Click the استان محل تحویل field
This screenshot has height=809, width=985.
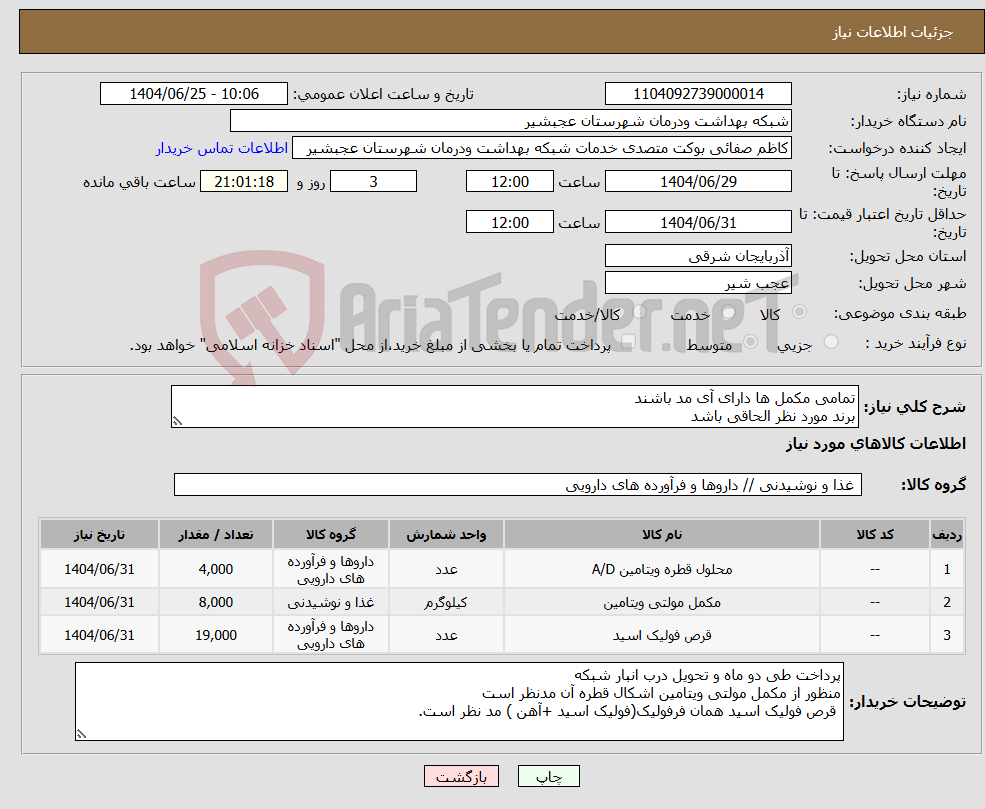tap(698, 256)
